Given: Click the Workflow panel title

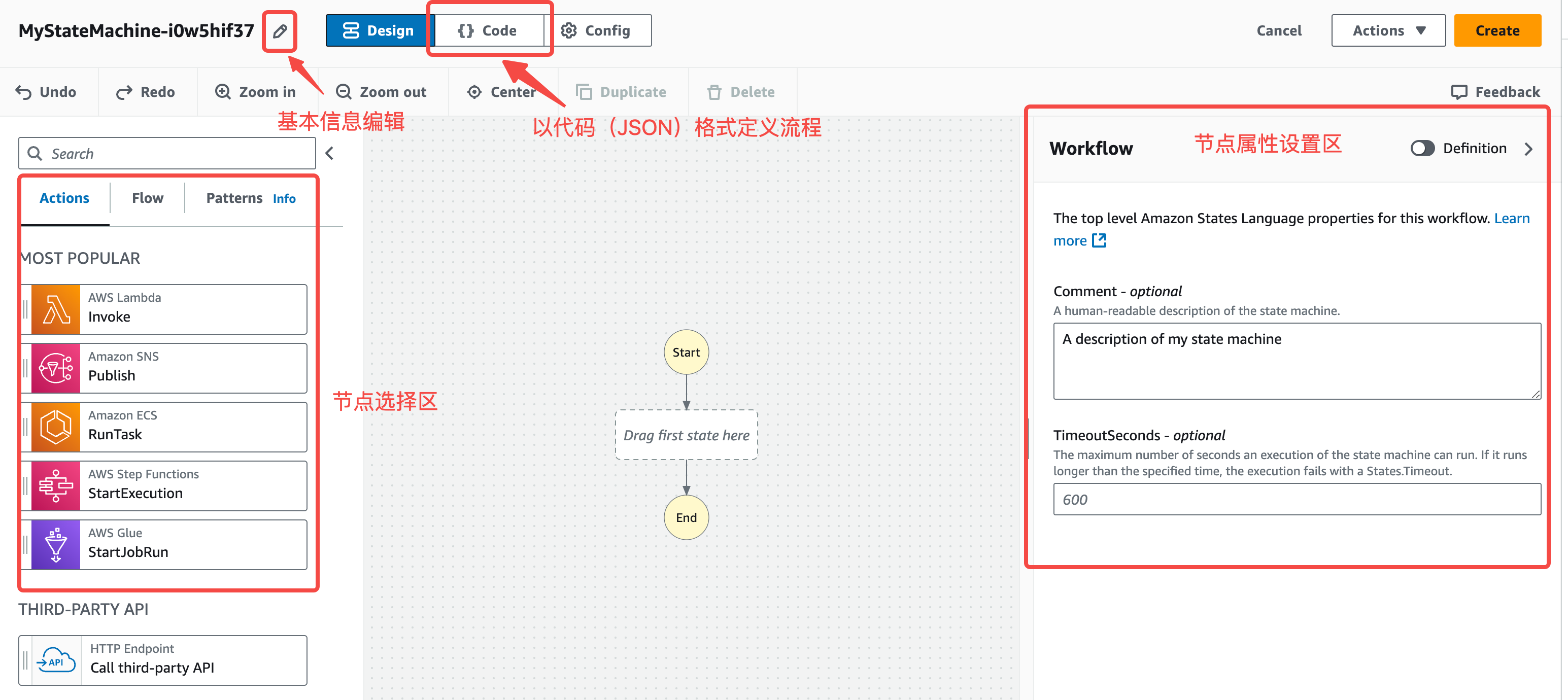Looking at the screenshot, I should (x=1092, y=149).
